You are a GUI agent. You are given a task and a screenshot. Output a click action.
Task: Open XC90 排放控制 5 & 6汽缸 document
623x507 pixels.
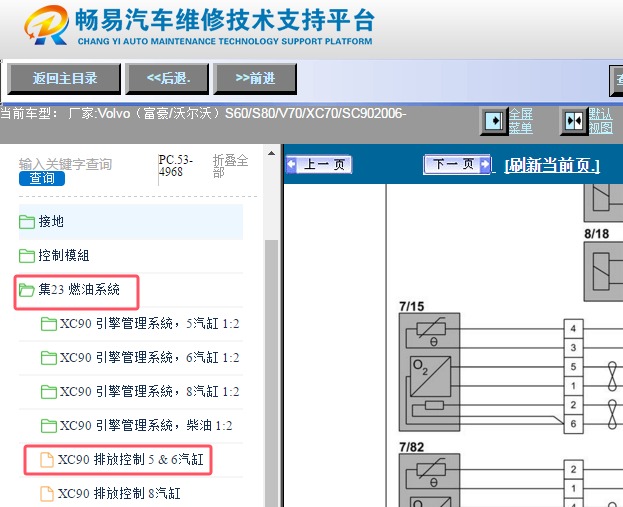pos(131,460)
